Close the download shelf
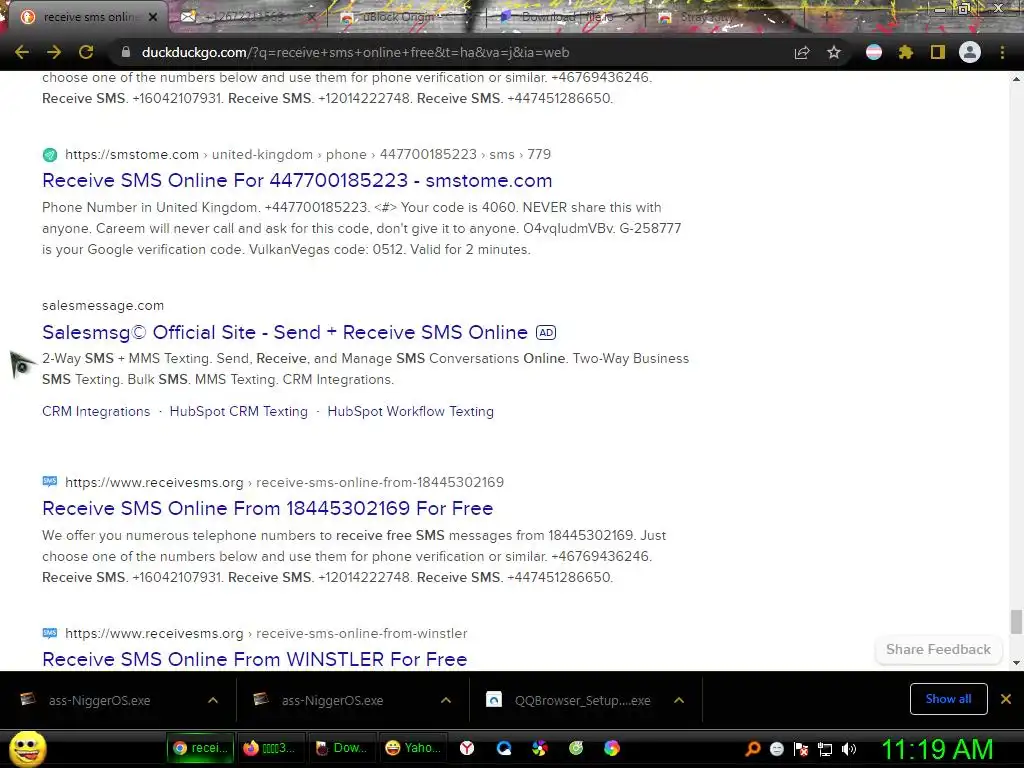Viewport: 1024px width, 768px height. pos(1006,699)
